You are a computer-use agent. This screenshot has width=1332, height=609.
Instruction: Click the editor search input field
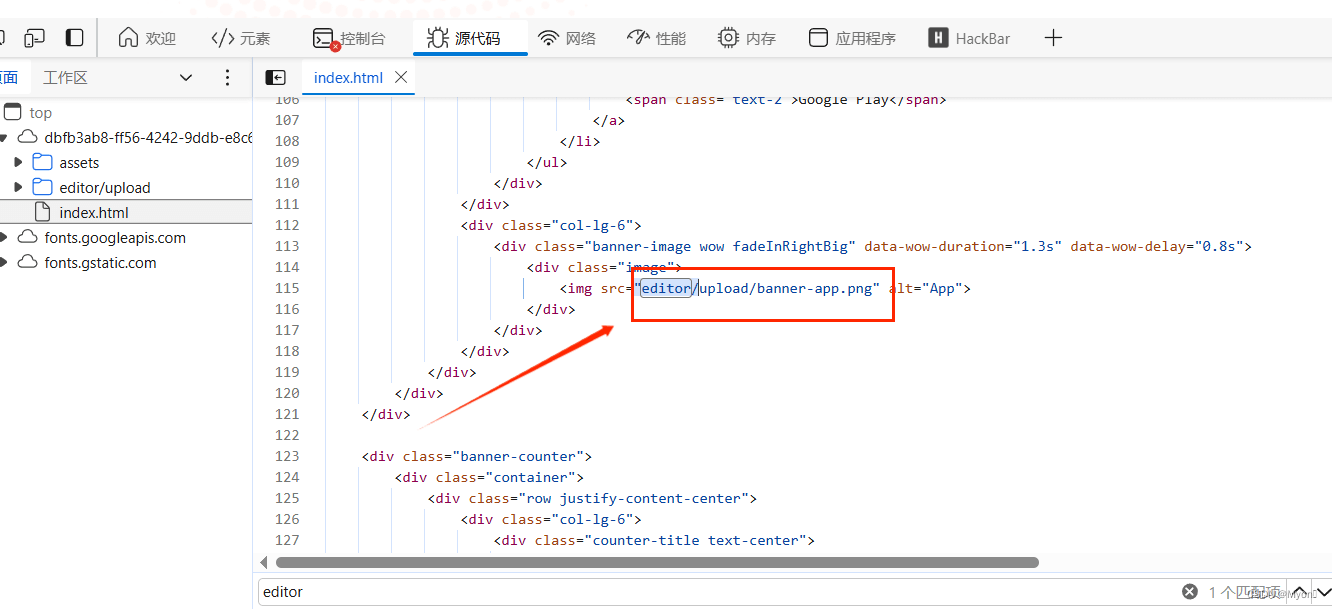click(x=600, y=591)
